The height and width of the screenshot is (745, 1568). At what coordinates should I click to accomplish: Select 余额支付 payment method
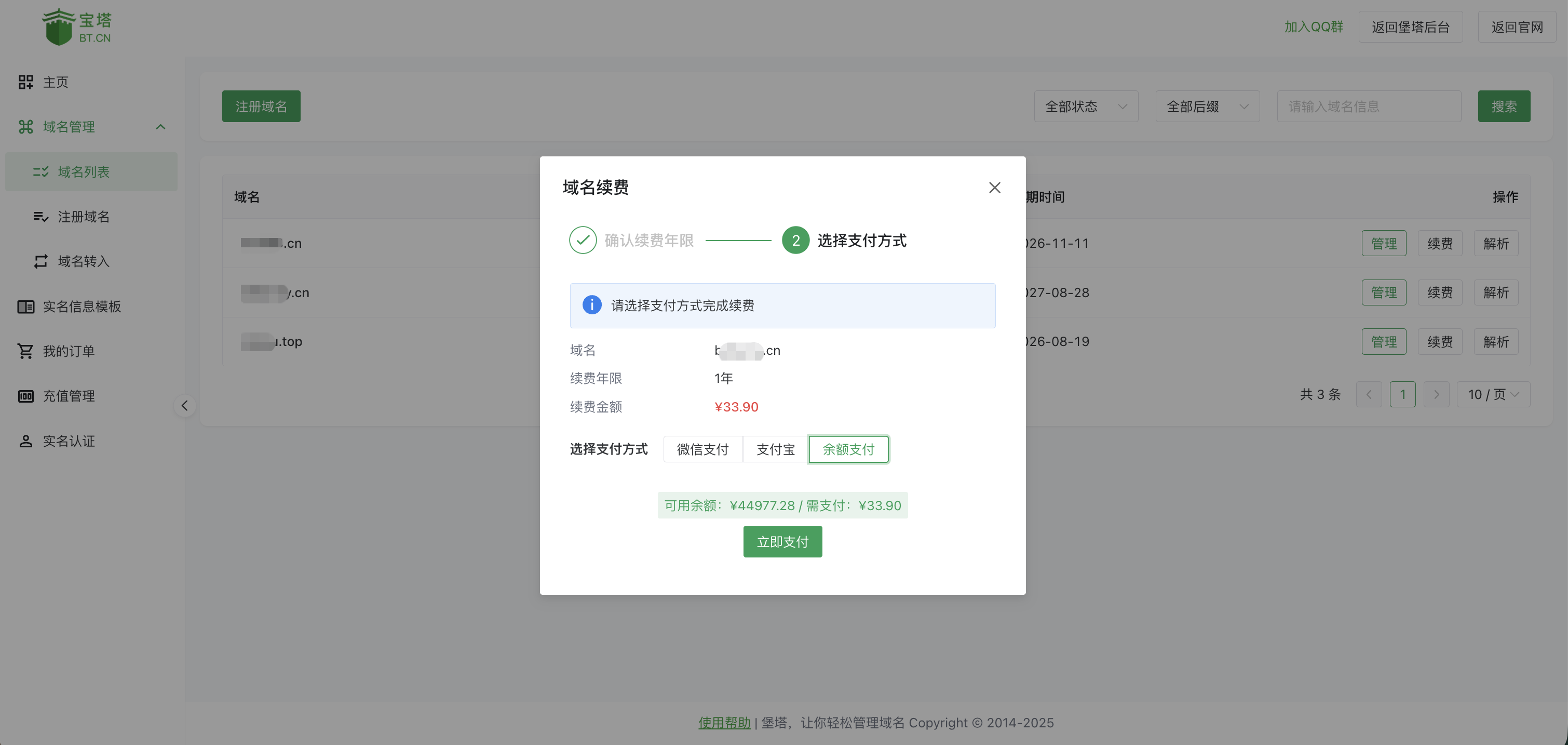pyautogui.click(x=848, y=449)
